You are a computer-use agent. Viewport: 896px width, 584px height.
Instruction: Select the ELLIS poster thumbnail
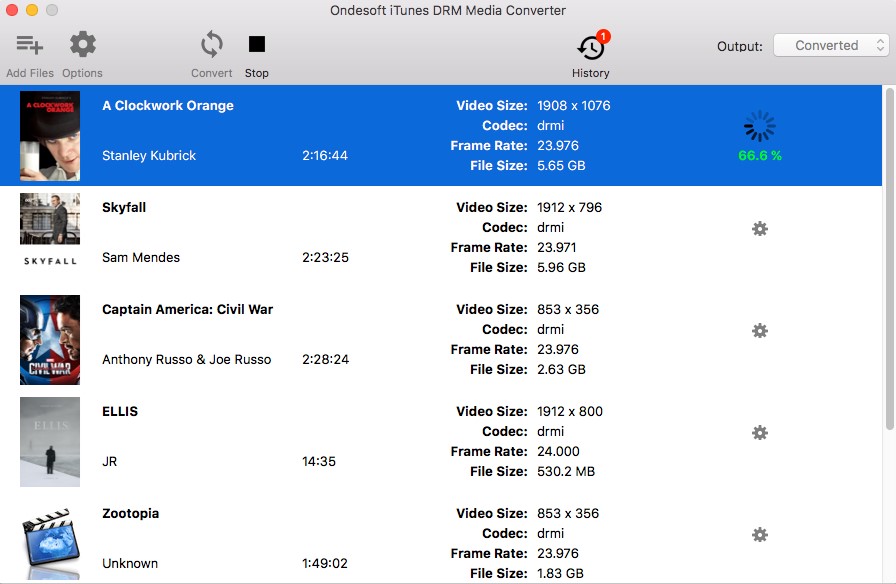click(50, 442)
